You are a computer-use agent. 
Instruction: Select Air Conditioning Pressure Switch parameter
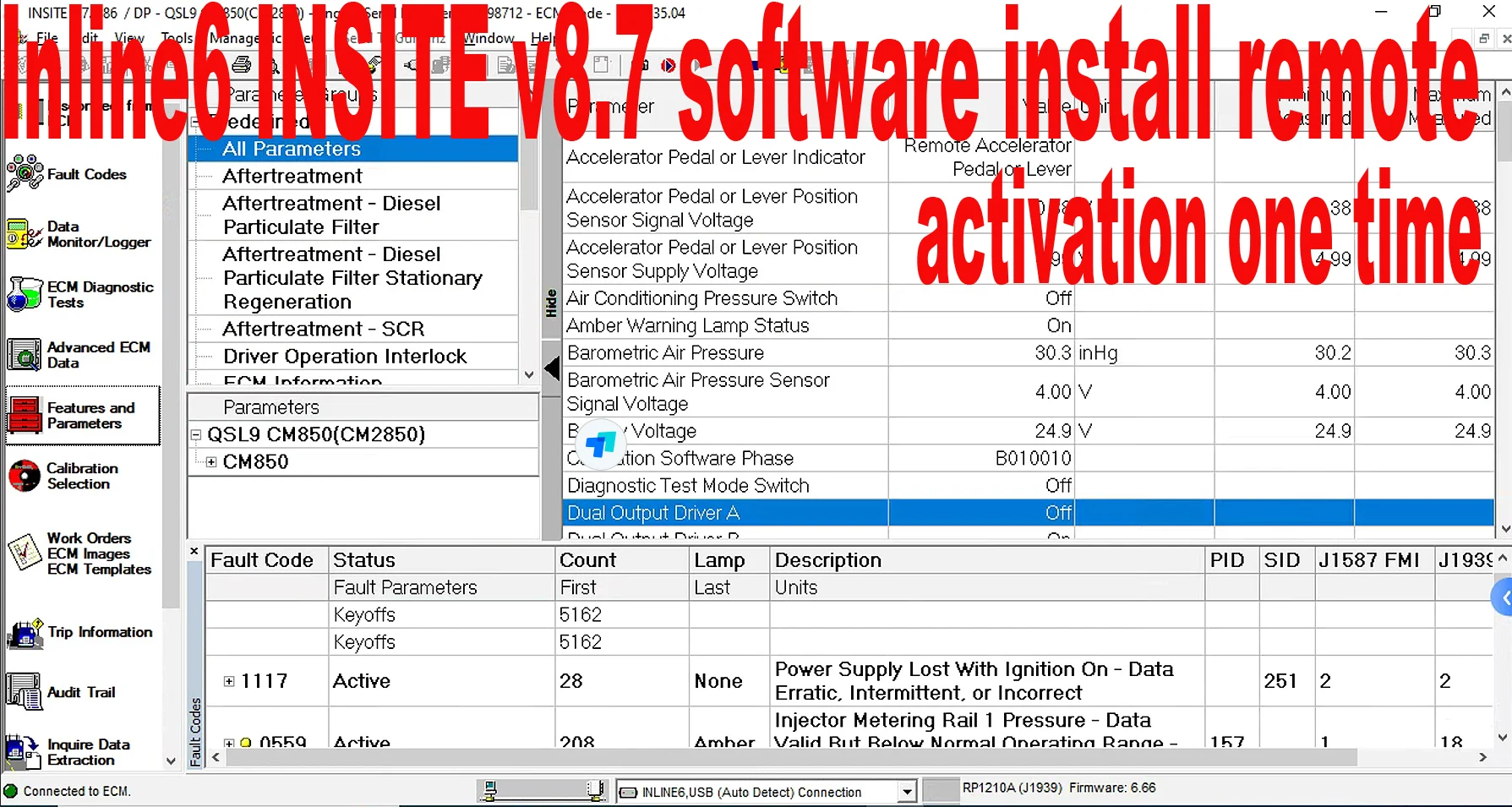point(701,298)
